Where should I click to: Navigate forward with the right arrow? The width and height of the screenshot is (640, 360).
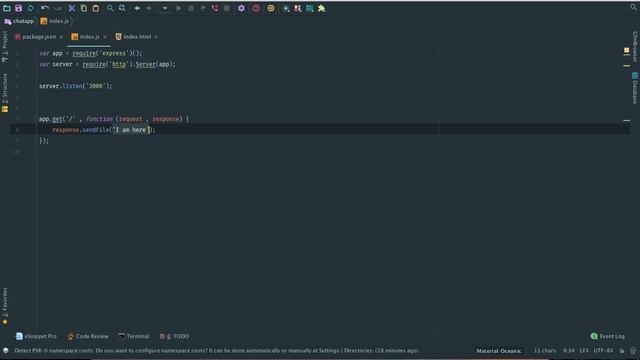tap(149, 8)
